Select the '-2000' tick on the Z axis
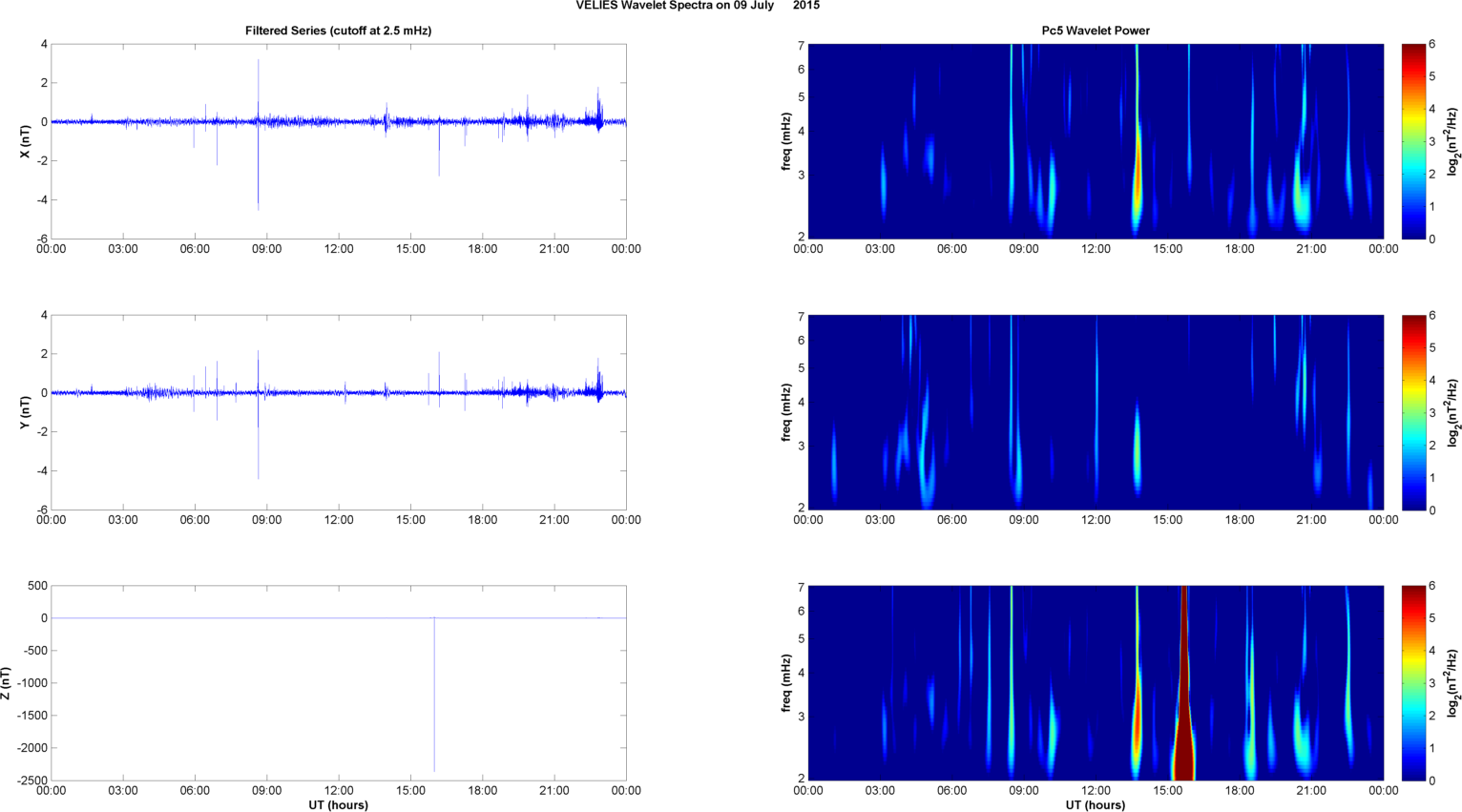Image resolution: width=1462 pixels, height=812 pixels. point(31,748)
